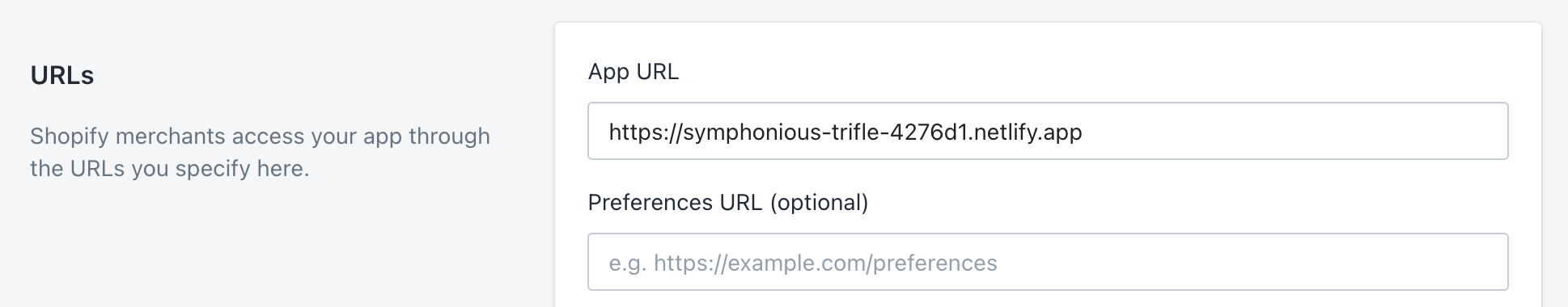Screen dimensions: 1568x307
Task: Click empty right side of Preferences URL field
Action: (x=1254, y=262)
